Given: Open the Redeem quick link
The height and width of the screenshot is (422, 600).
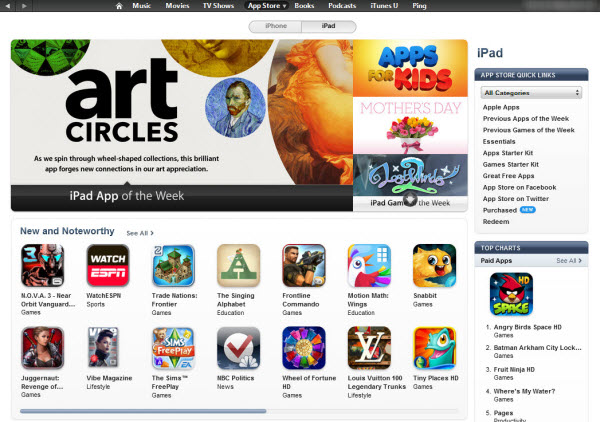Looking at the screenshot, I should tap(496, 222).
